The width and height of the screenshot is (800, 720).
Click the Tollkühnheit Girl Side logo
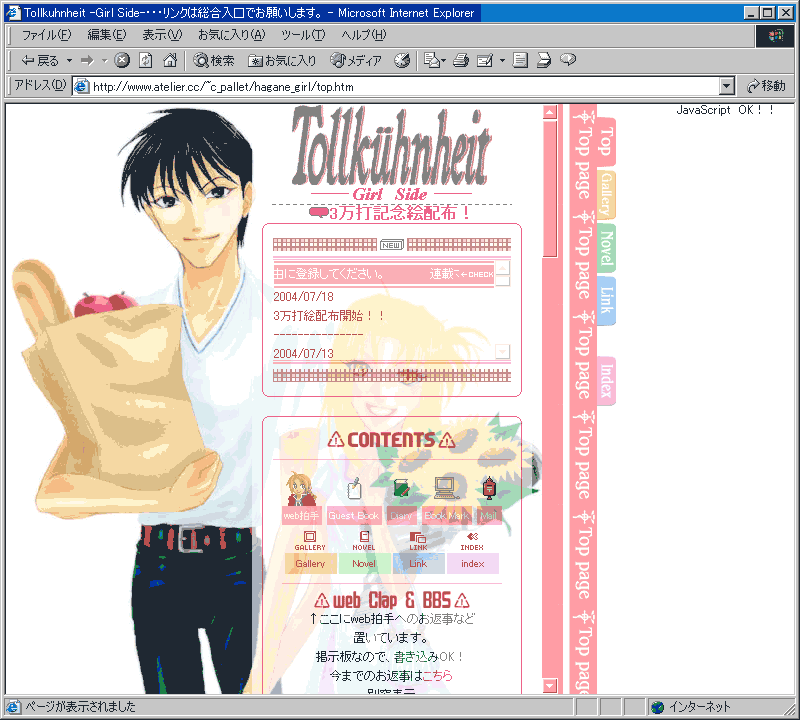[391, 154]
